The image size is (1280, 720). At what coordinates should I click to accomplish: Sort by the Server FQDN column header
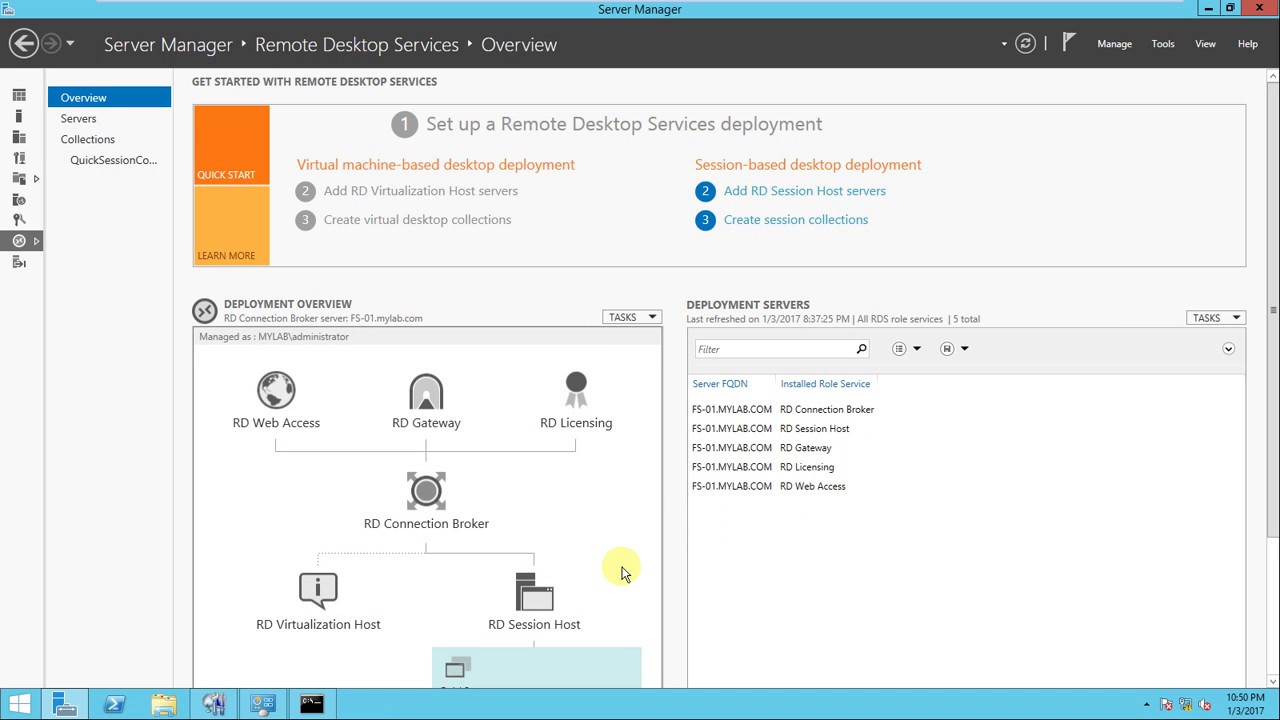coord(720,384)
